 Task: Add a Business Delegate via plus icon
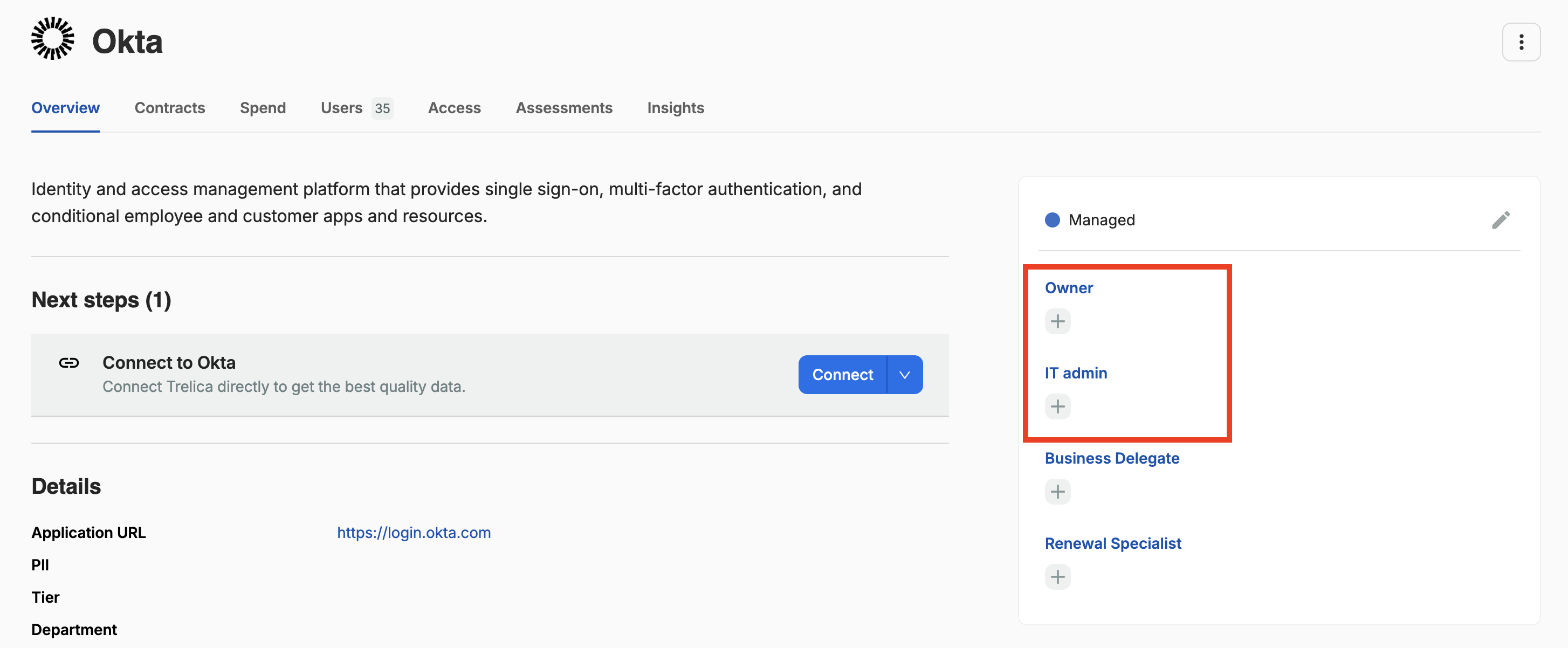pyautogui.click(x=1057, y=492)
